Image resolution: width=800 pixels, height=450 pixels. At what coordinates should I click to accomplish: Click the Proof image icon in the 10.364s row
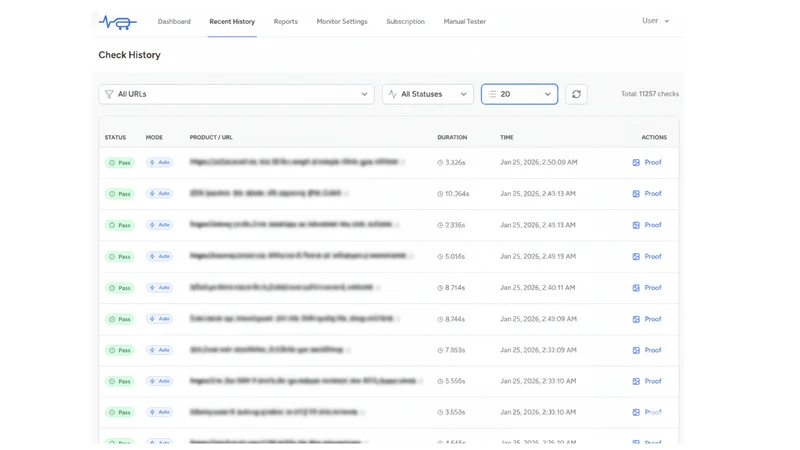click(x=636, y=194)
